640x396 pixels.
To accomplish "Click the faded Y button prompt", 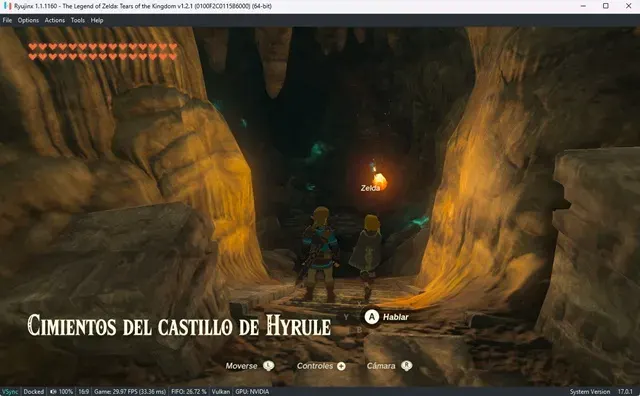I will (x=346, y=317).
